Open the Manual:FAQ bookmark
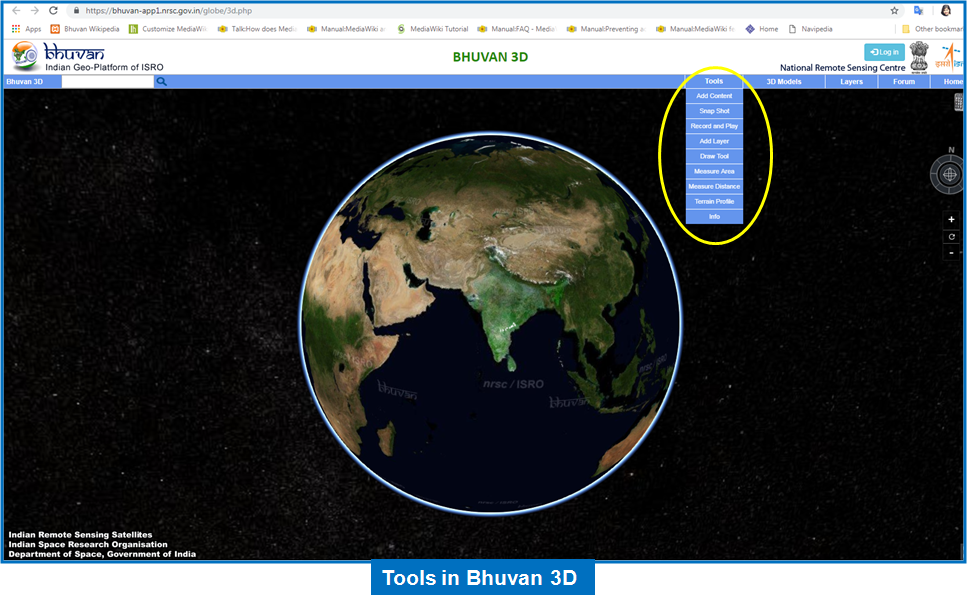This screenshot has width=967, height=596. coord(516,29)
